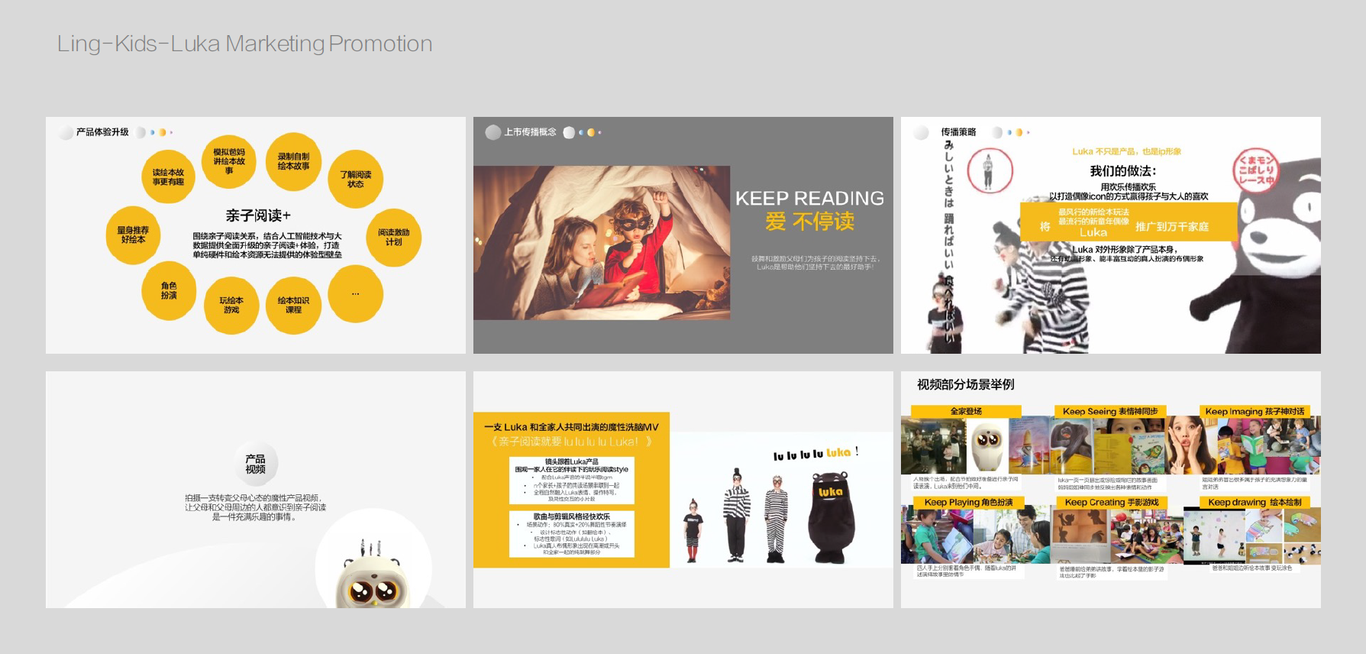1366x654 pixels.
Task: Click the '上市传播概念' slide header
Action: pyautogui.click(x=530, y=132)
